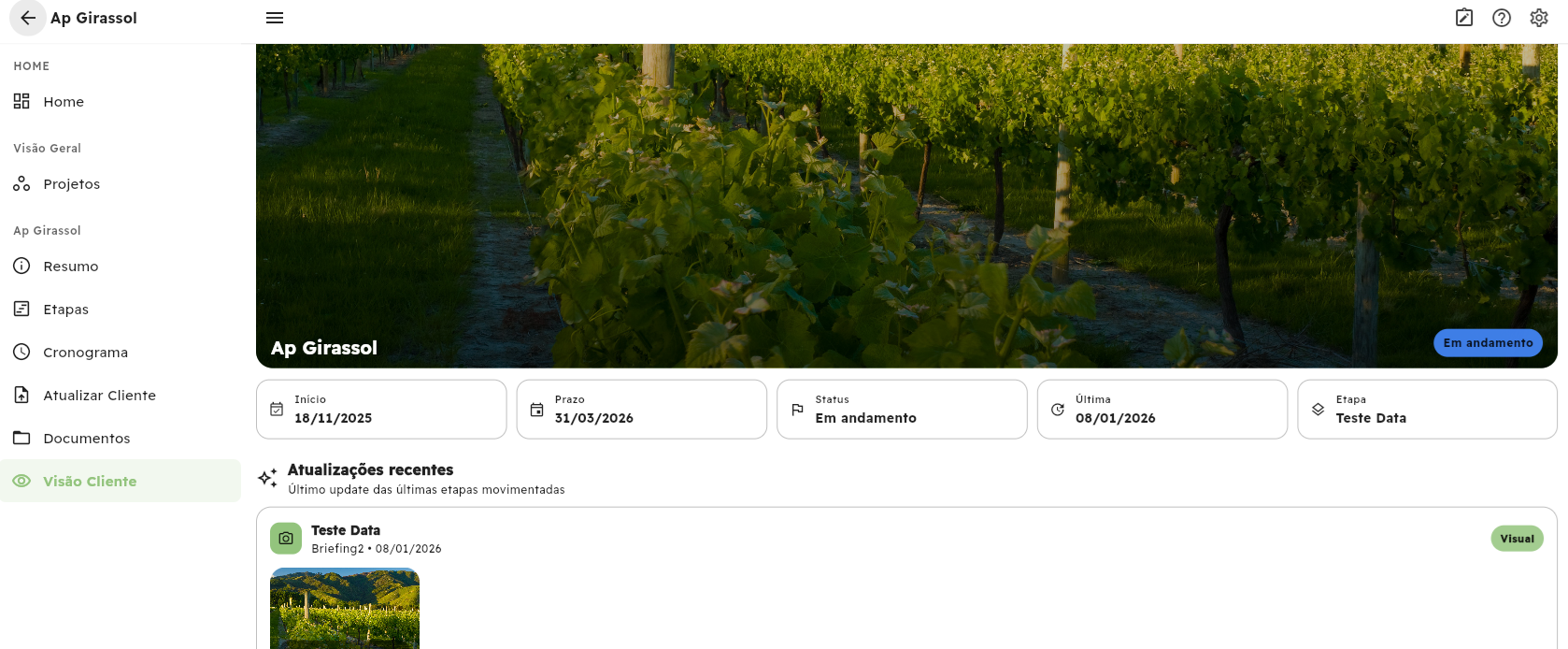This screenshot has width=1568, height=649.
Task: Open the Home section icon
Action: point(21,101)
